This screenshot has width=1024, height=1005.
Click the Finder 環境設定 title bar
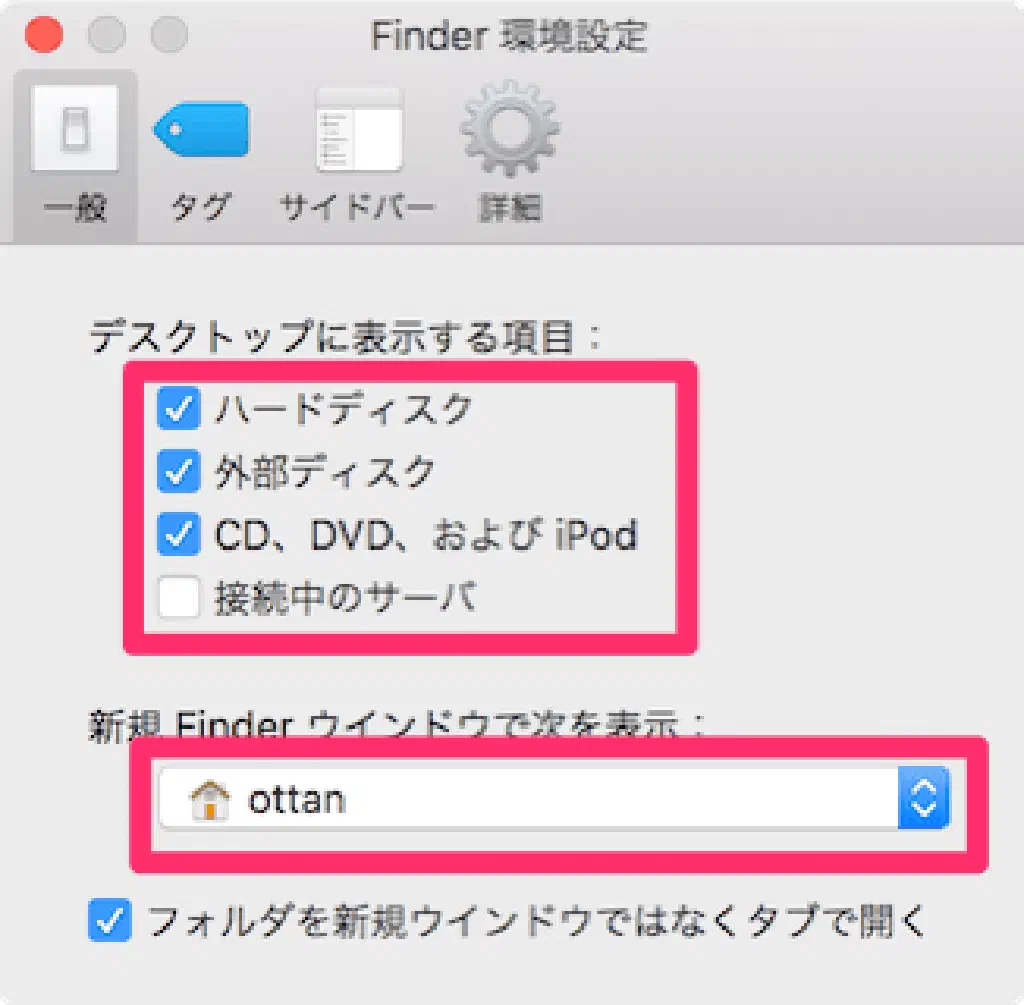[x=509, y=35]
